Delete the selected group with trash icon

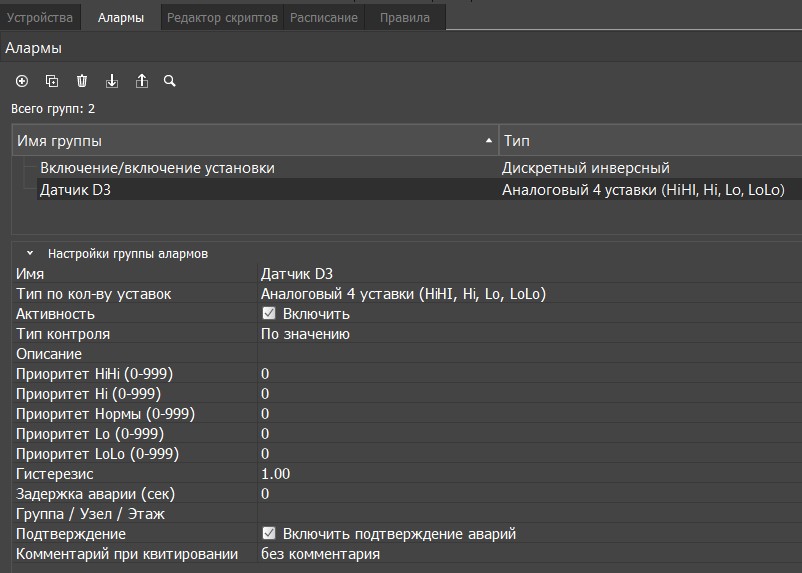(x=82, y=81)
